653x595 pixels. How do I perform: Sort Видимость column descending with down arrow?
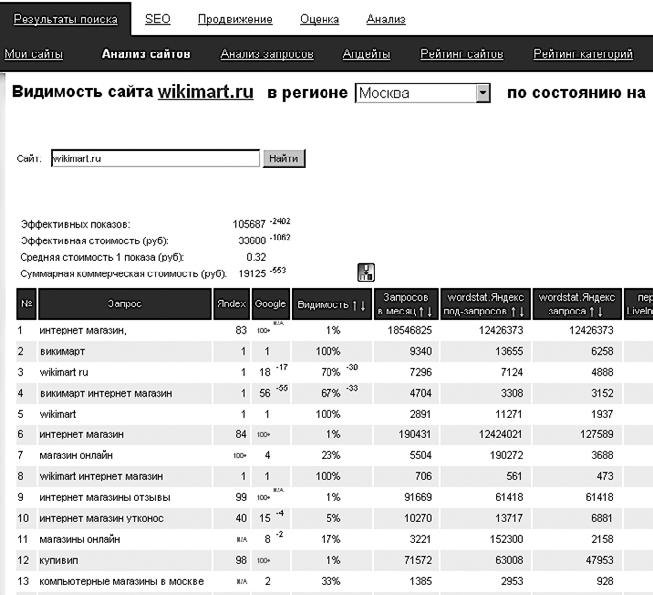point(361,304)
